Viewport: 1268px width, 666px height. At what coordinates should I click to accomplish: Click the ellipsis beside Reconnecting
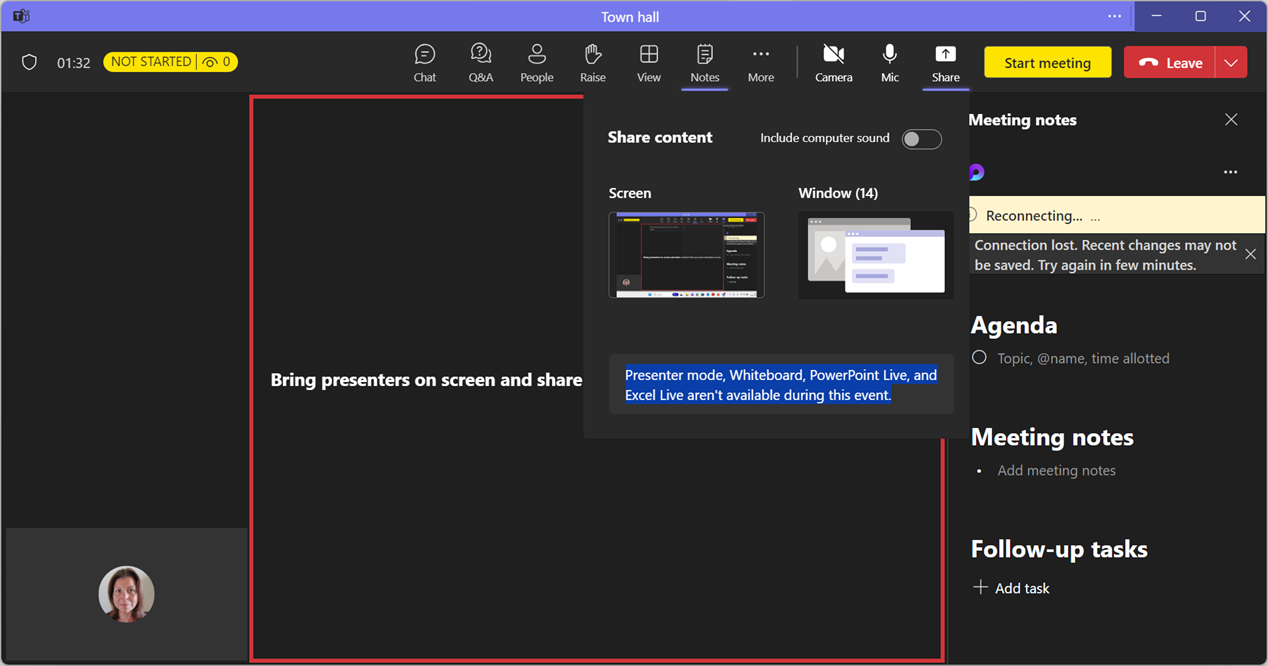(1096, 216)
